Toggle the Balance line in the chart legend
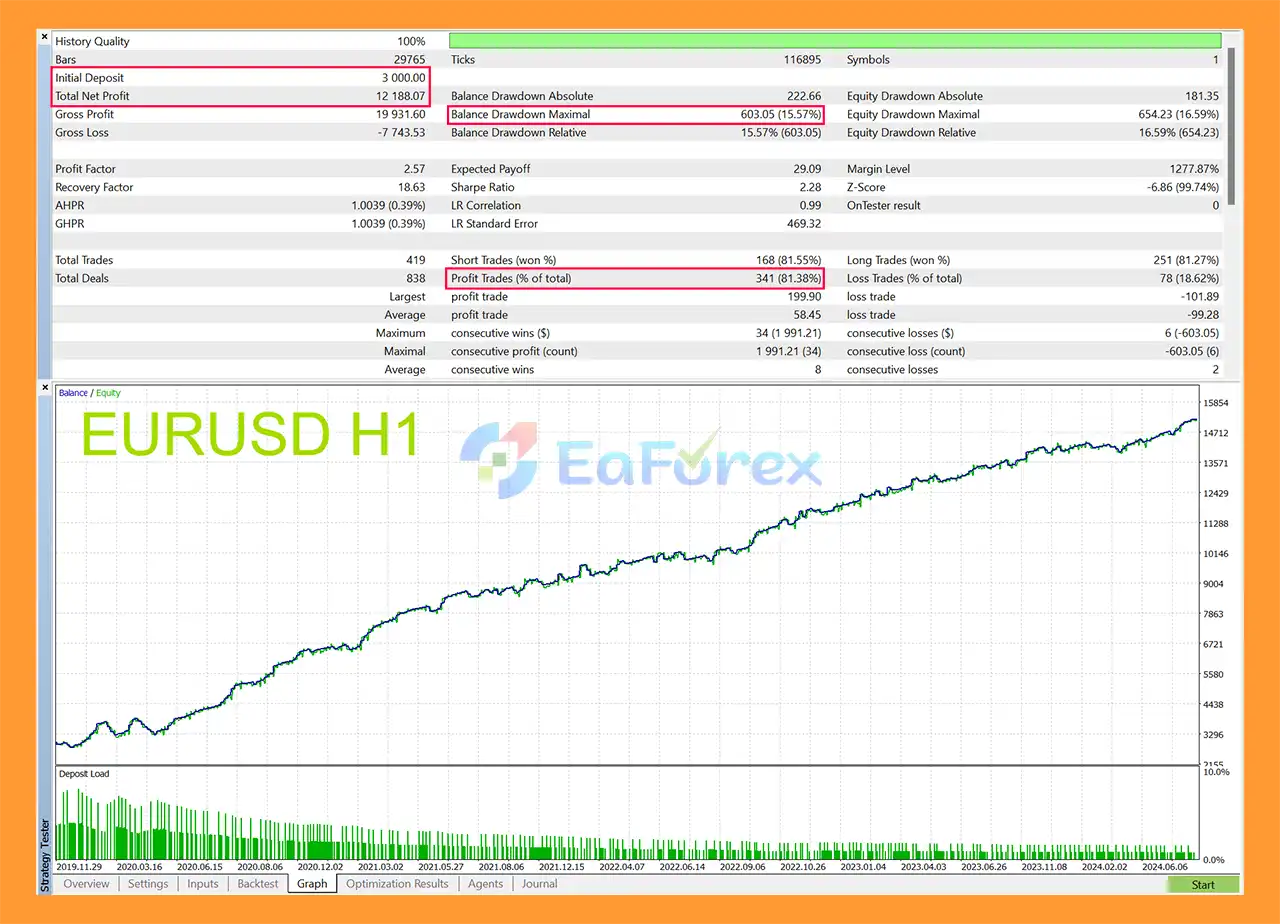 point(73,392)
